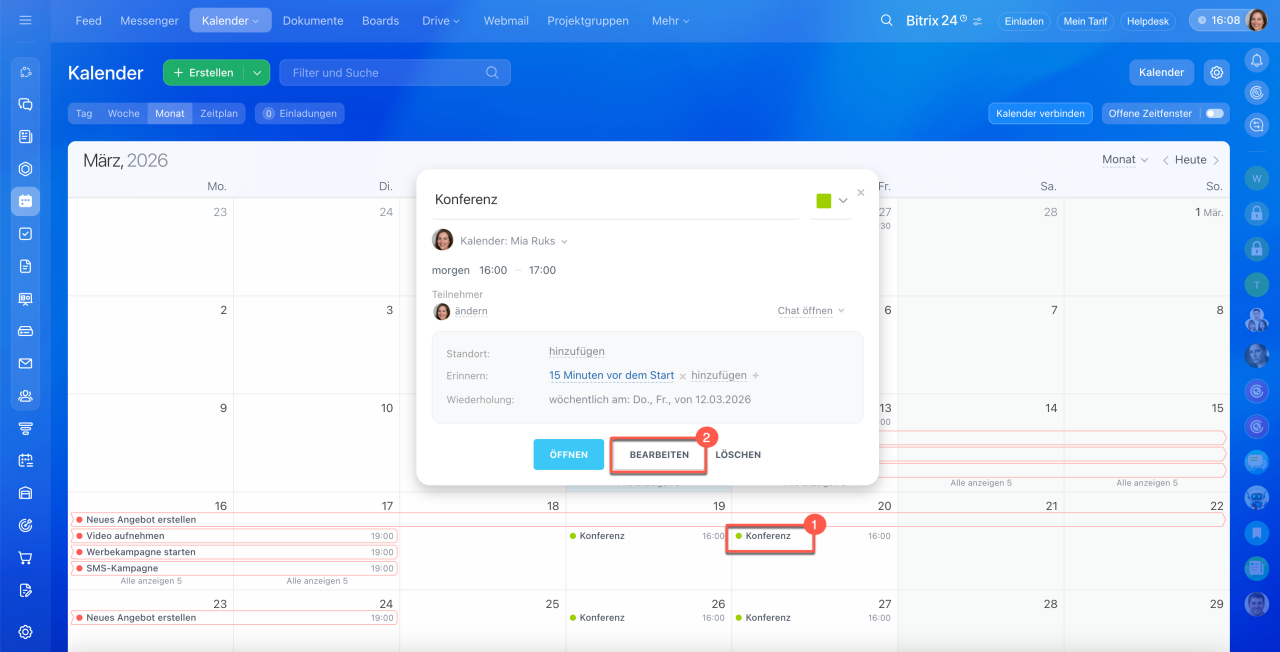Viewport: 1280px width, 652px height.
Task: Open the hamburger menu in the top-left corner
Action: [x=25, y=20]
